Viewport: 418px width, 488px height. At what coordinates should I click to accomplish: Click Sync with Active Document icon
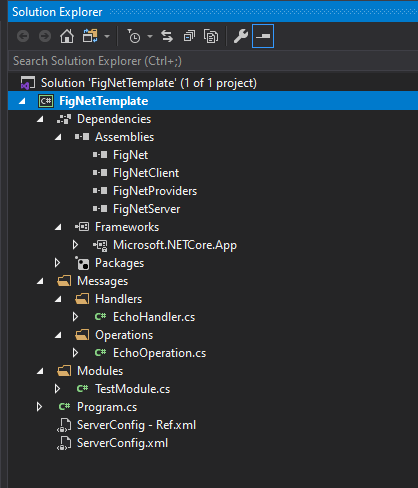(x=167, y=36)
